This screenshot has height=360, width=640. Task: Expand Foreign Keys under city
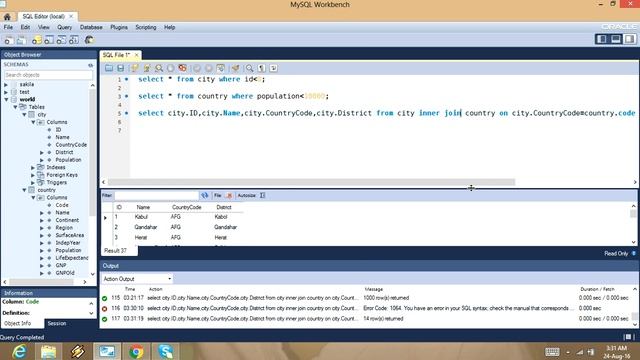[x=33, y=175]
